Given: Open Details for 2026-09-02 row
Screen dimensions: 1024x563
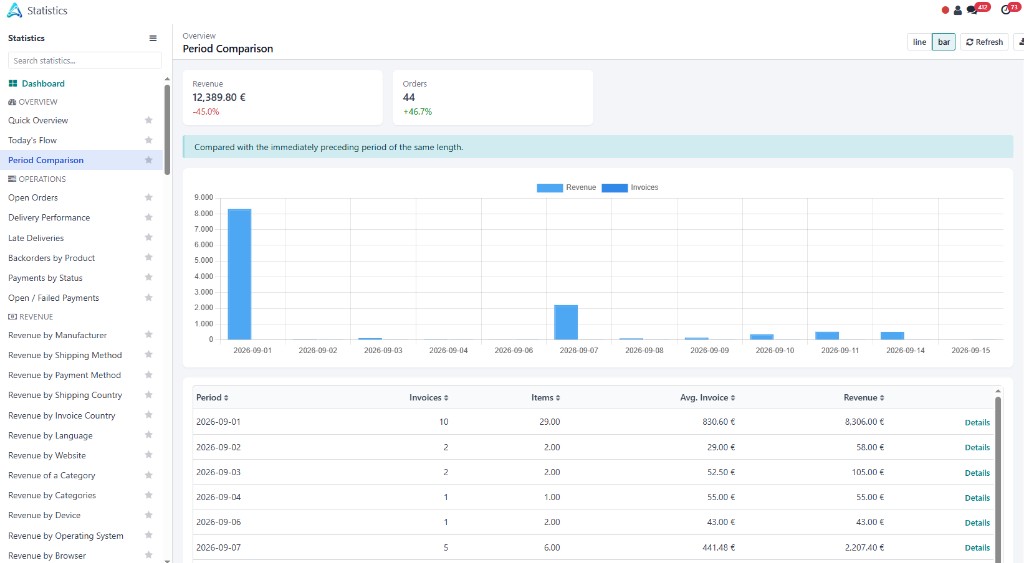Looking at the screenshot, I should [977, 447].
